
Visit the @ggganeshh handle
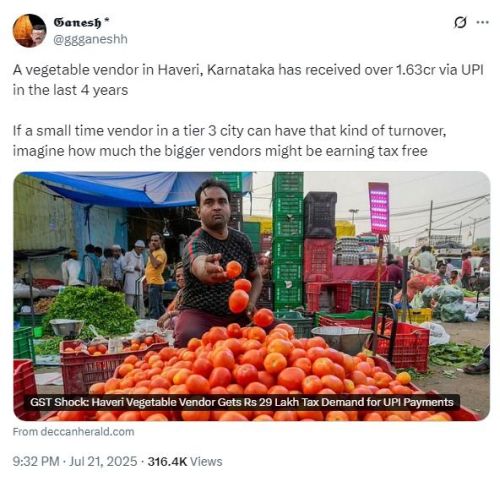pyautogui.click(x=90, y=39)
